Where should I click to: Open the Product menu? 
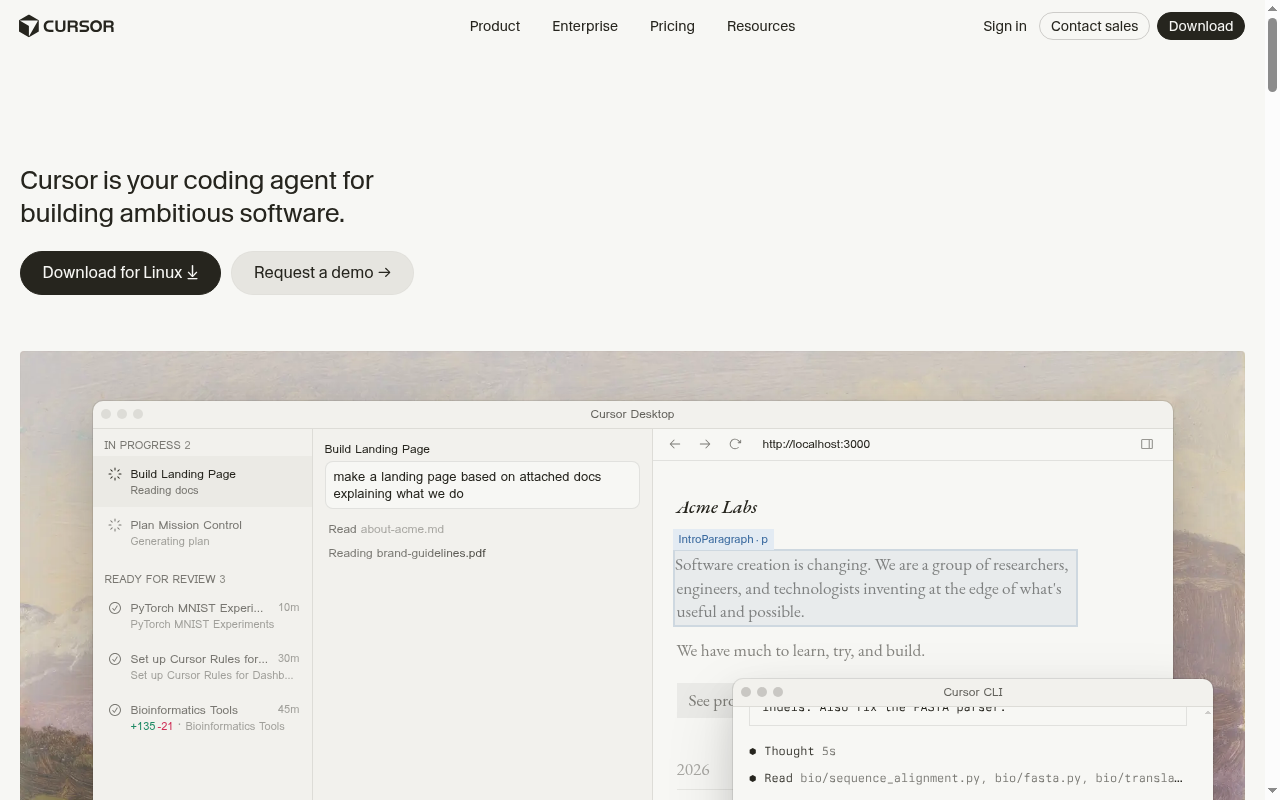tap(495, 26)
